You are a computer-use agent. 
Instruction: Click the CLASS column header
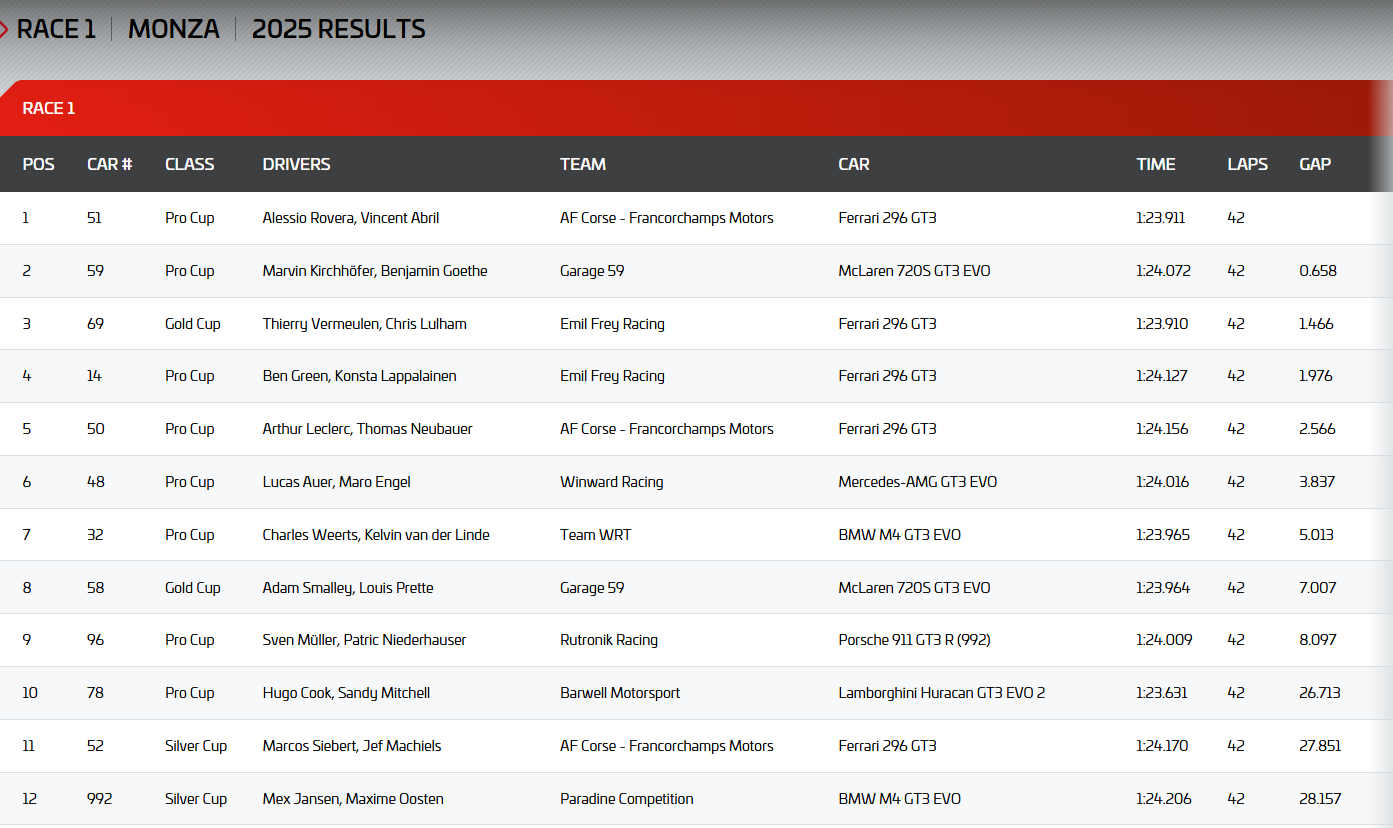tap(190, 164)
